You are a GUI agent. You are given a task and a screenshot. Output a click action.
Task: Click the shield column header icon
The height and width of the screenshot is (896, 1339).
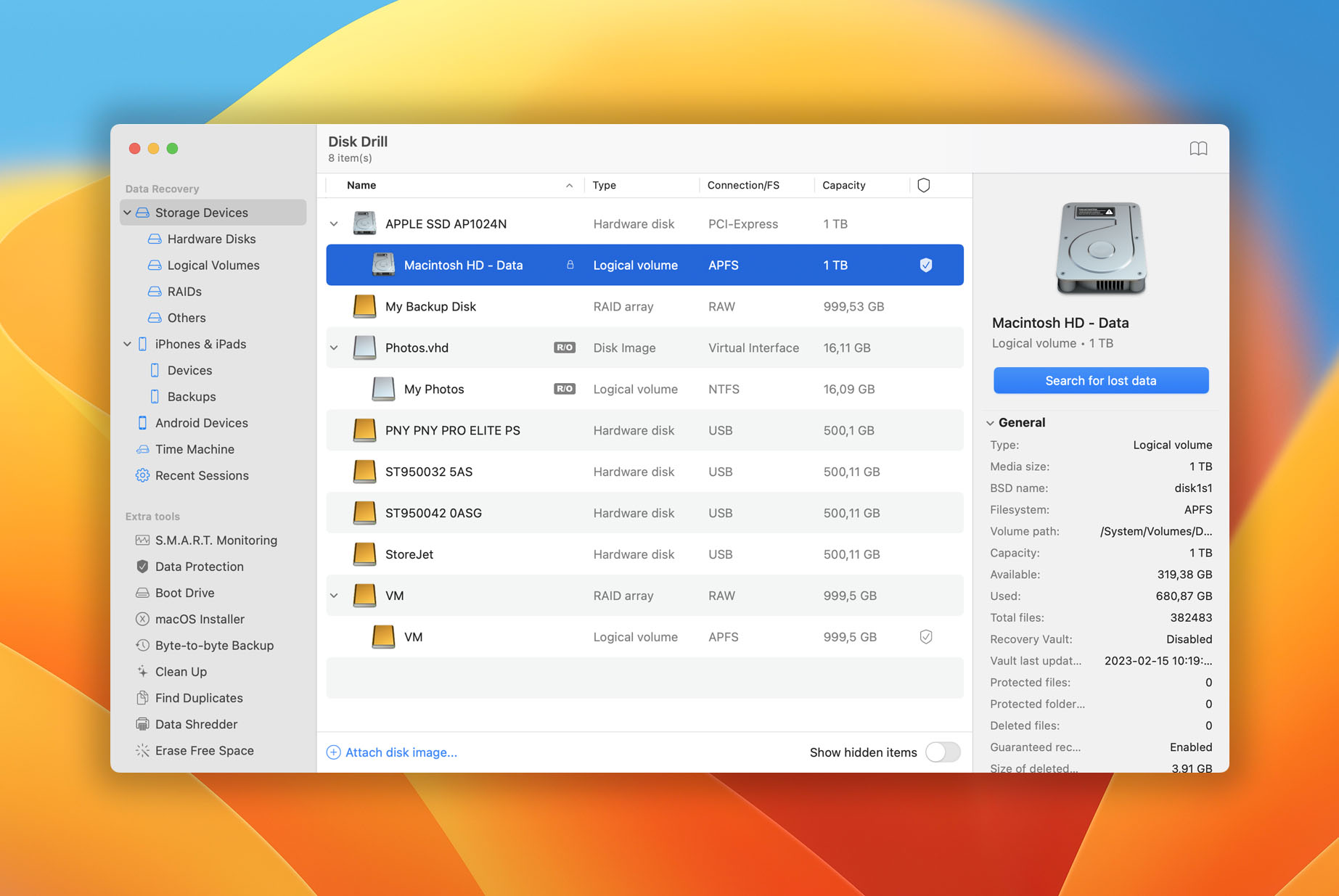923,185
